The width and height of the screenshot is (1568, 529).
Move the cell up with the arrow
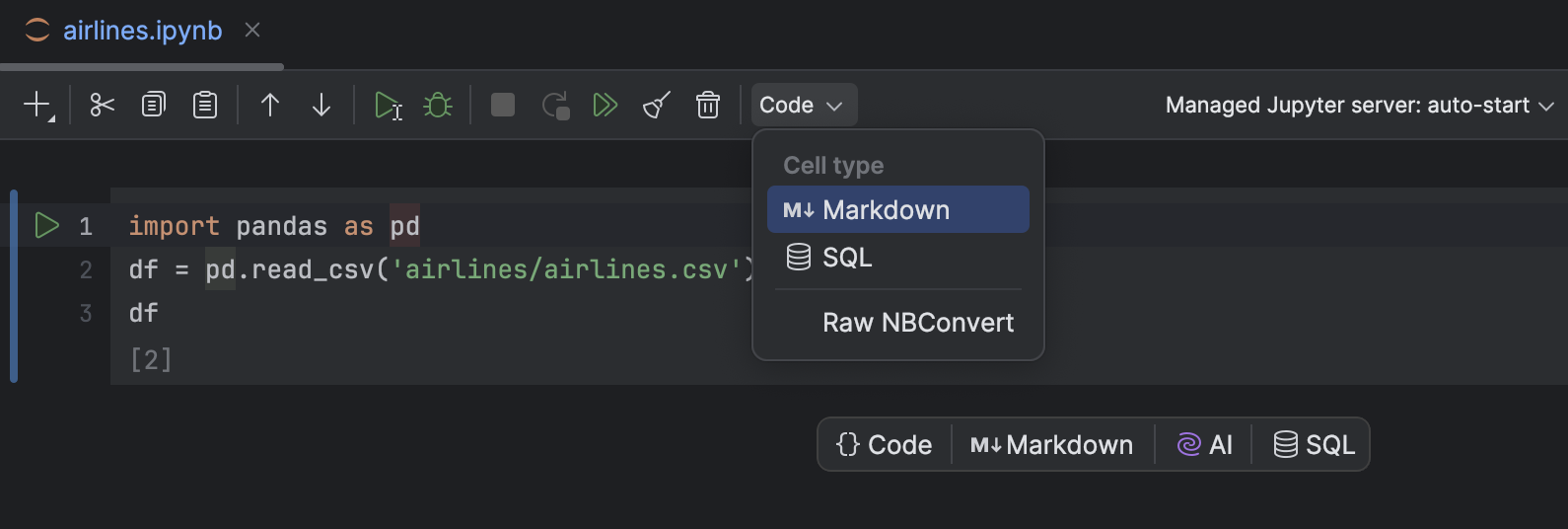pyautogui.click(x=270, y=105)
